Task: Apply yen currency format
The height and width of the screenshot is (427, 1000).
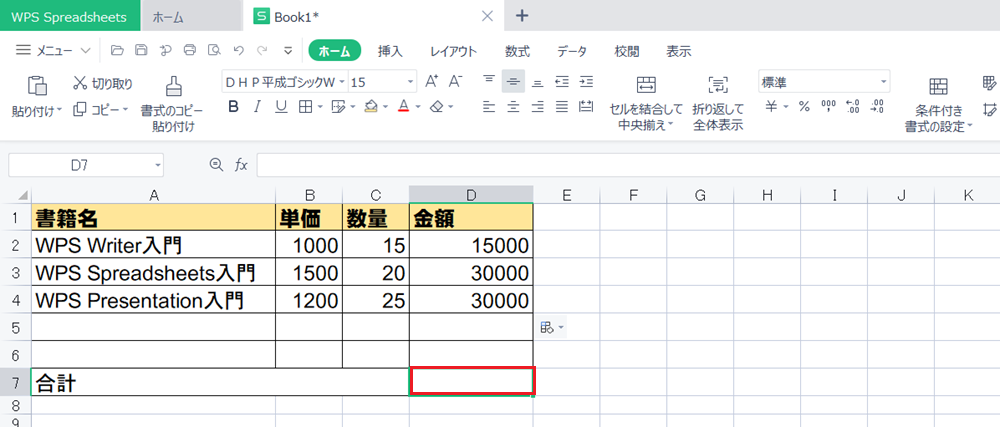Action: tap(772, 106)
